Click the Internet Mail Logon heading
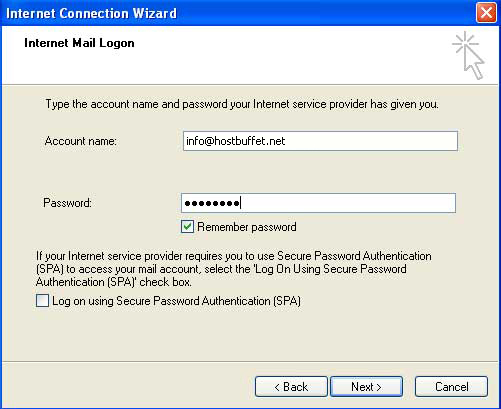The height and width of the screenshot is (409, 501). click(x=79, y=43)
